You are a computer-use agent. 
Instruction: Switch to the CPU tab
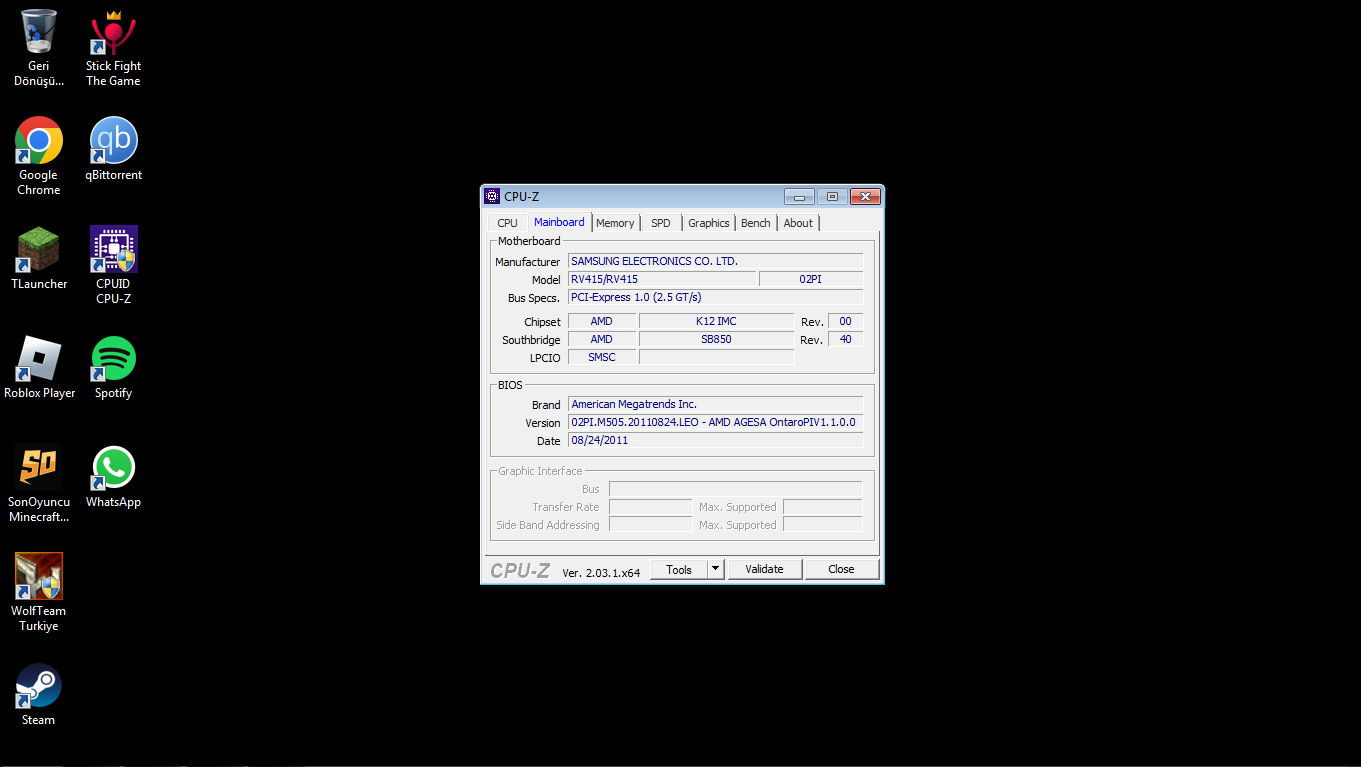[507, 223]
